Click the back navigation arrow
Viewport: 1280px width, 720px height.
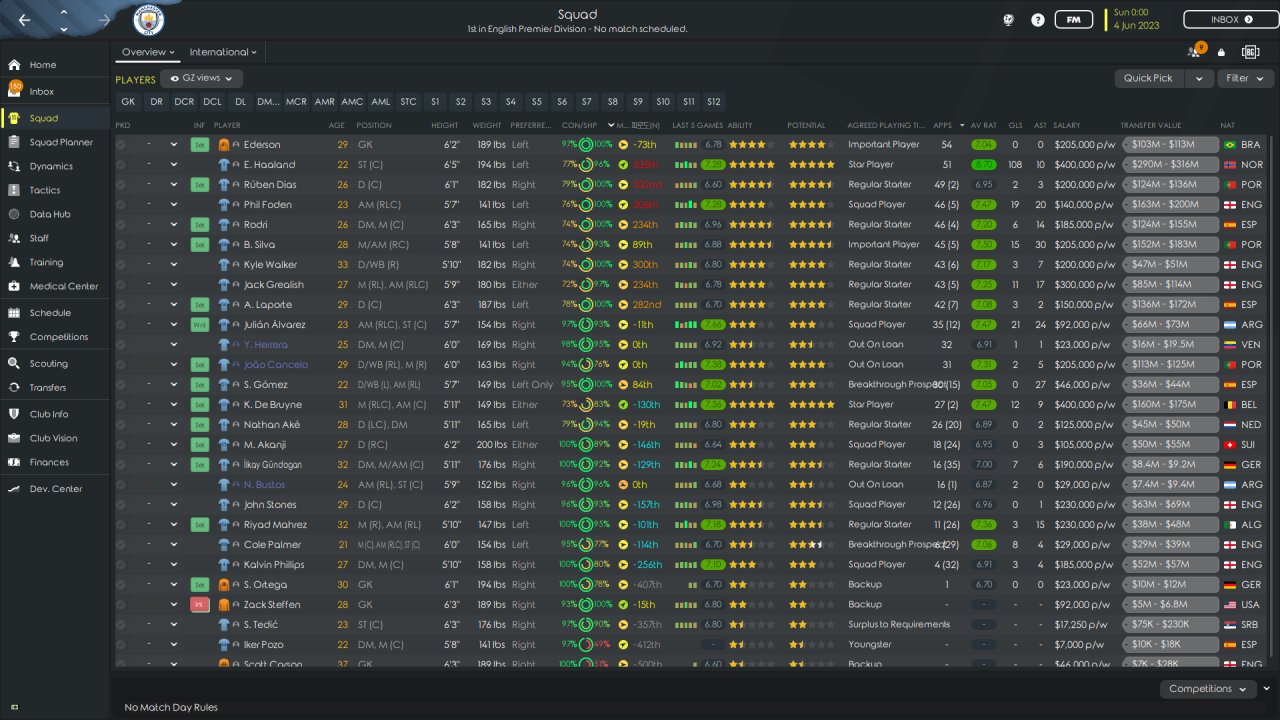point(24,20)
